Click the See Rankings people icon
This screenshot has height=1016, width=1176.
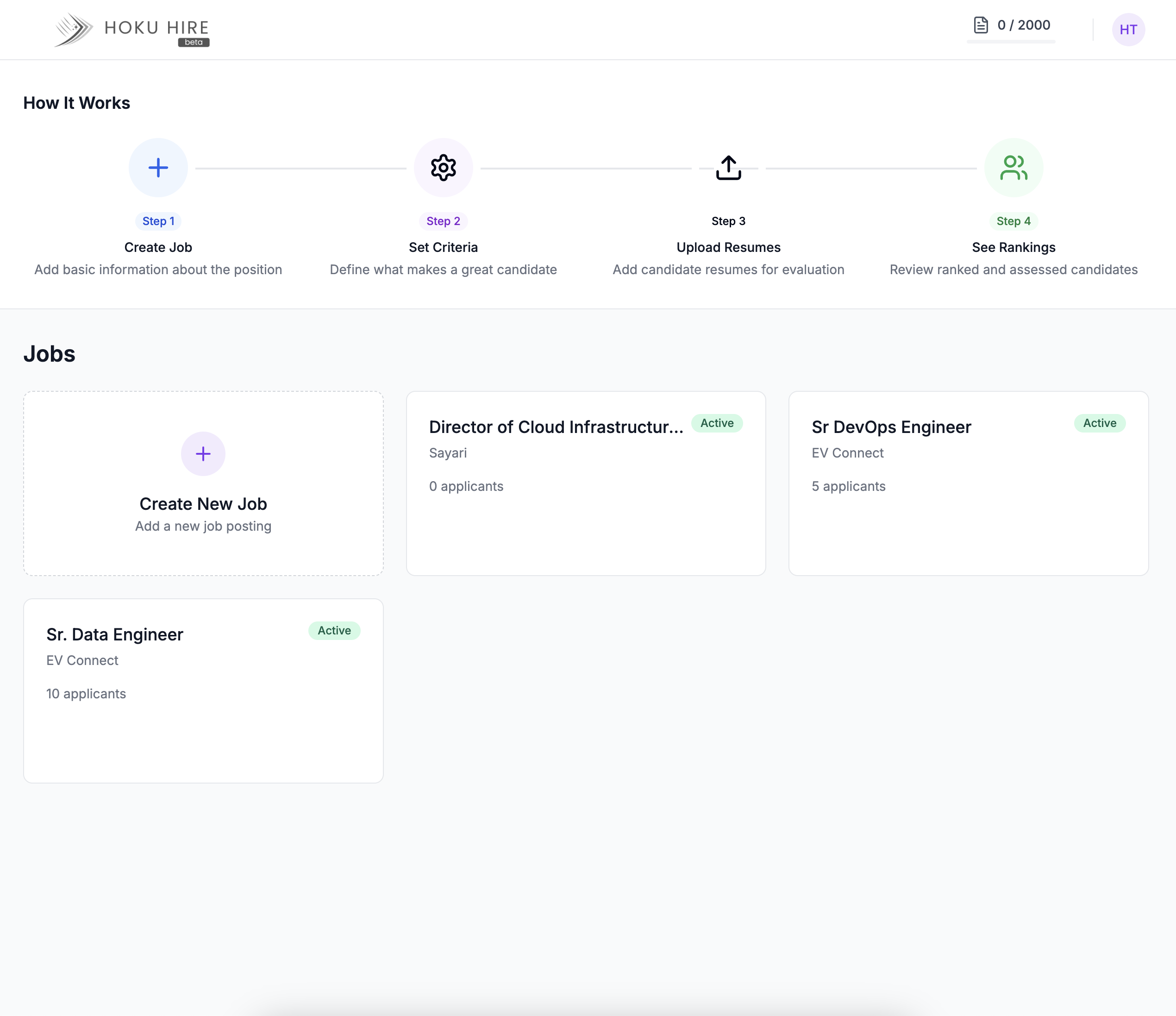1013,168
